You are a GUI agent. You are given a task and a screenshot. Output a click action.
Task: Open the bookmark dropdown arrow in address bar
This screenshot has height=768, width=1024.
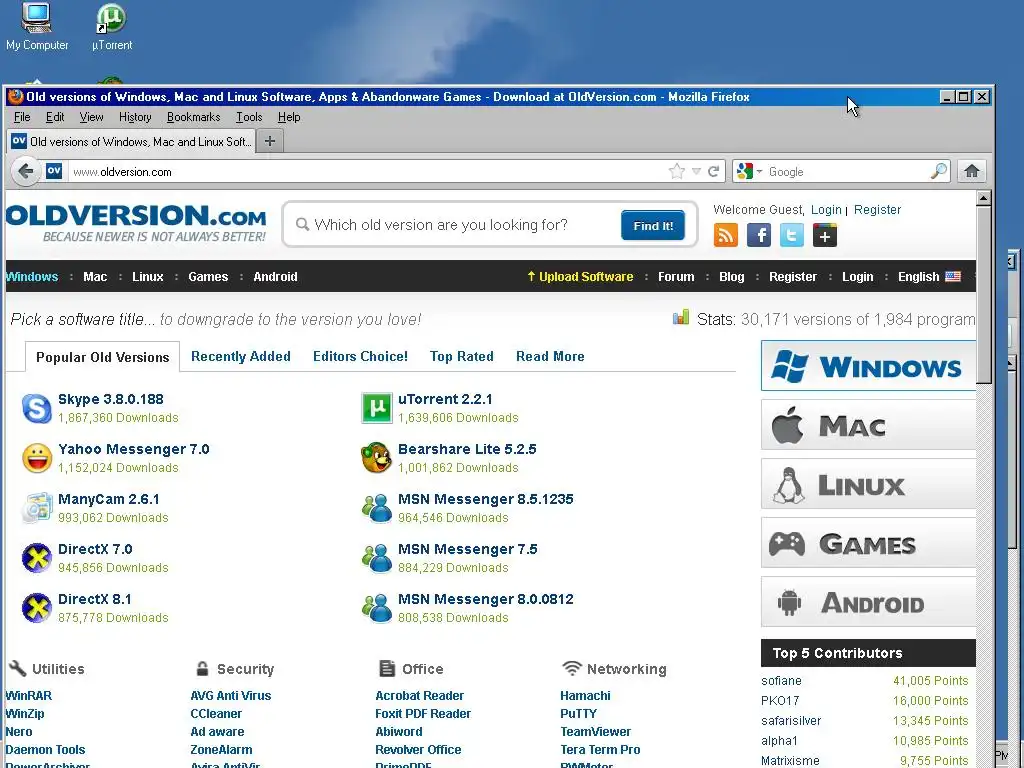pos(696,172)
